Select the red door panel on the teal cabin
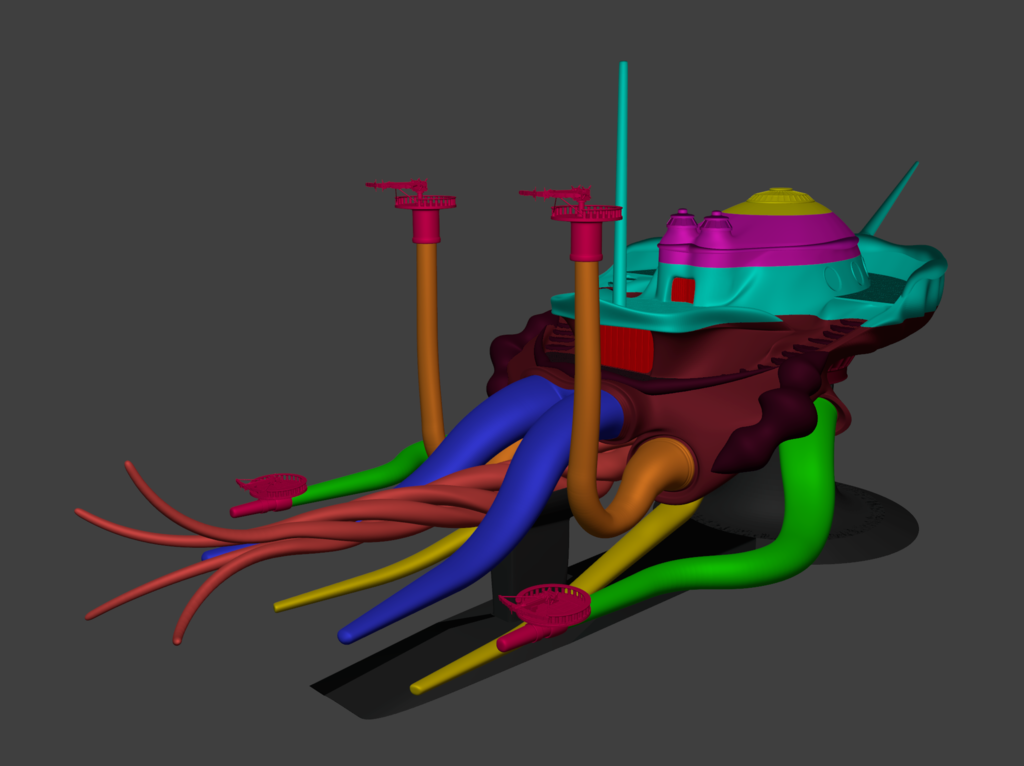This screenshot has height=766, width=1024. coord(682,289)
